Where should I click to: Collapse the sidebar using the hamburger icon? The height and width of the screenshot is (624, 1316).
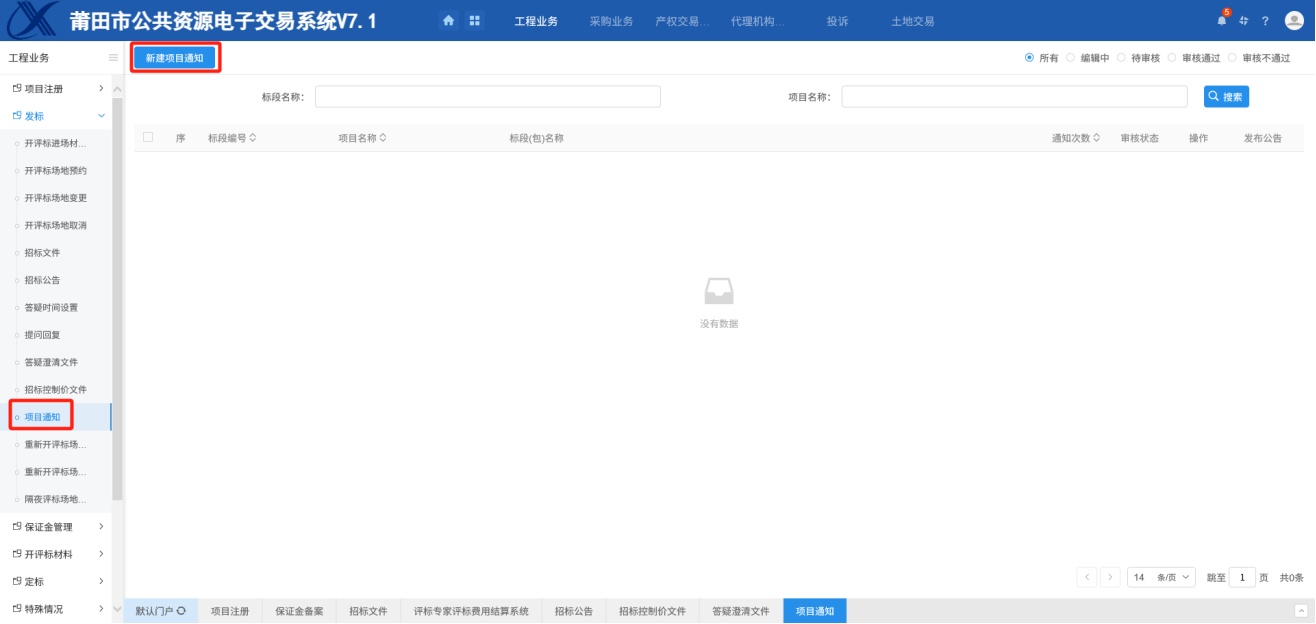(113, 58)
